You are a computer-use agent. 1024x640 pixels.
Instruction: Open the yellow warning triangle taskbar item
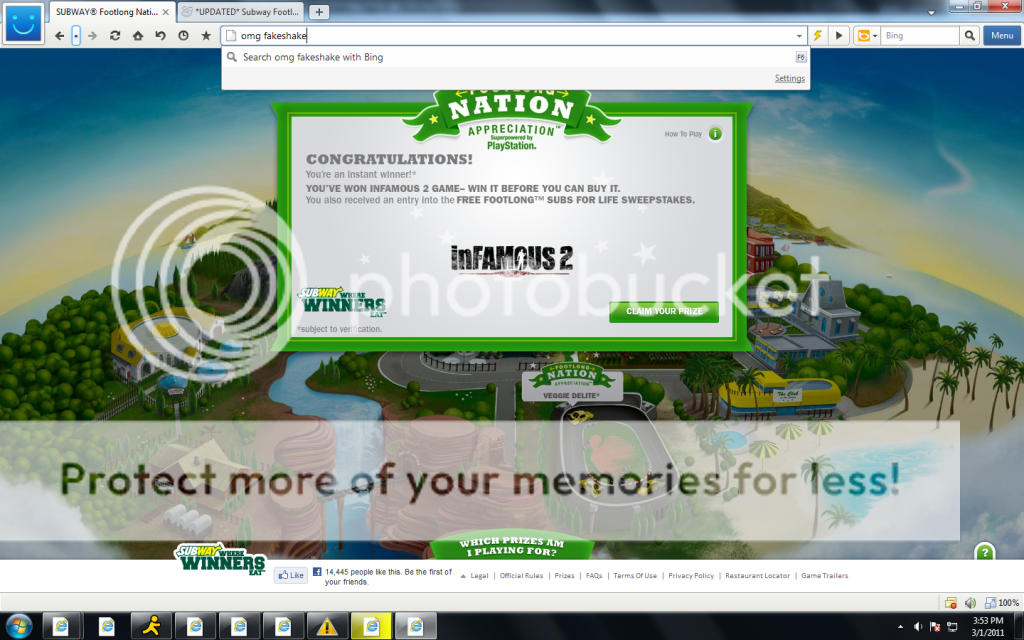click(327, 627)
